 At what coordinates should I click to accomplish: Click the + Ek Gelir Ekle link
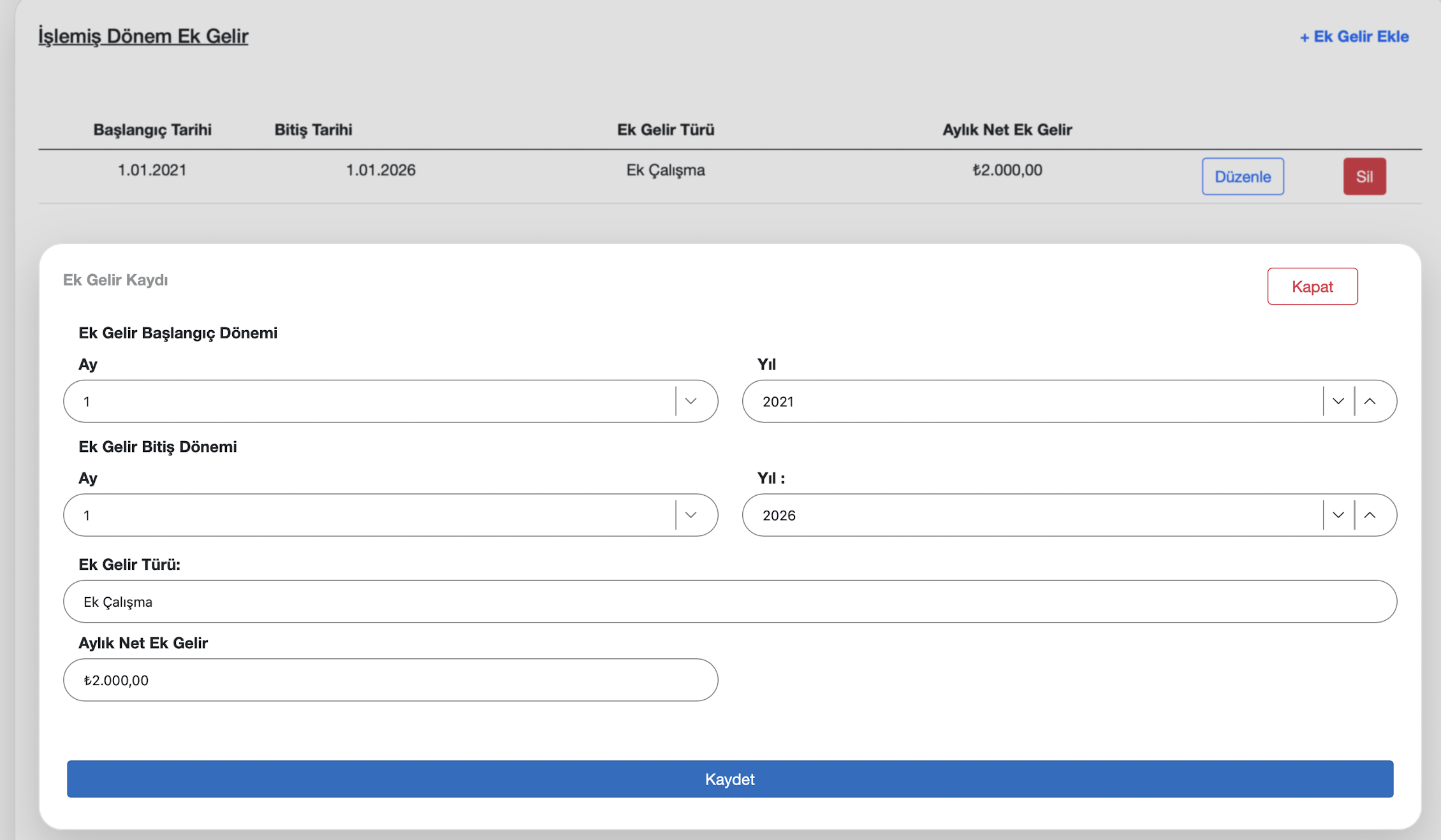click(1354, 37)
